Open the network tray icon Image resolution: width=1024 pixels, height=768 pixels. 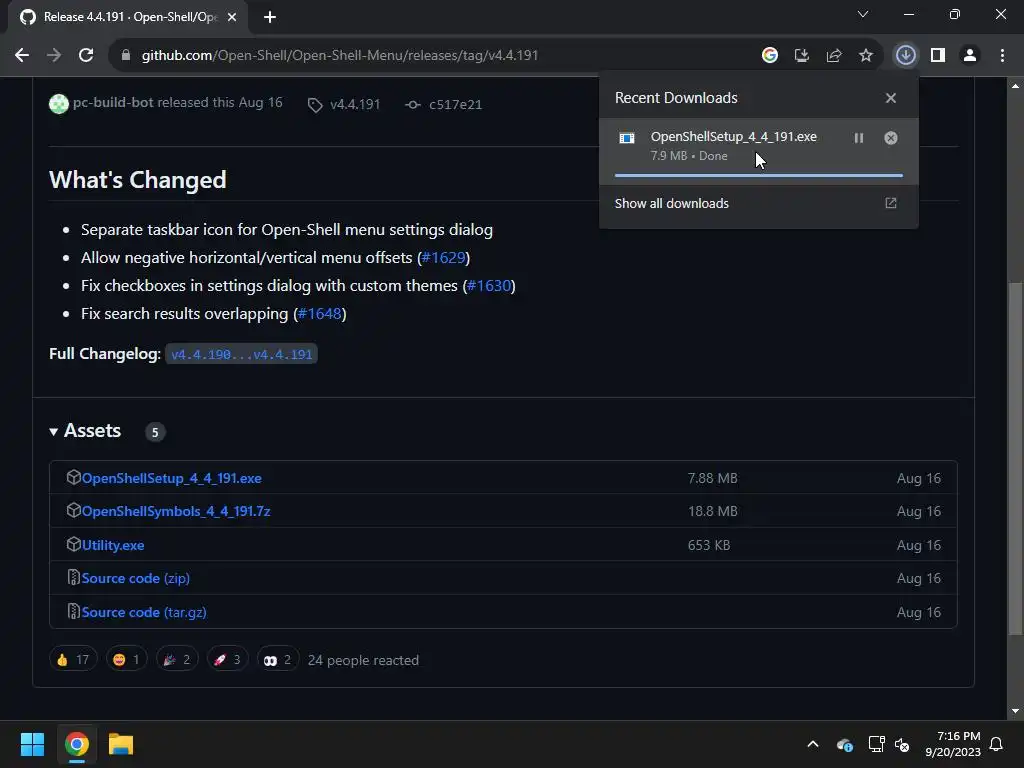876,744
